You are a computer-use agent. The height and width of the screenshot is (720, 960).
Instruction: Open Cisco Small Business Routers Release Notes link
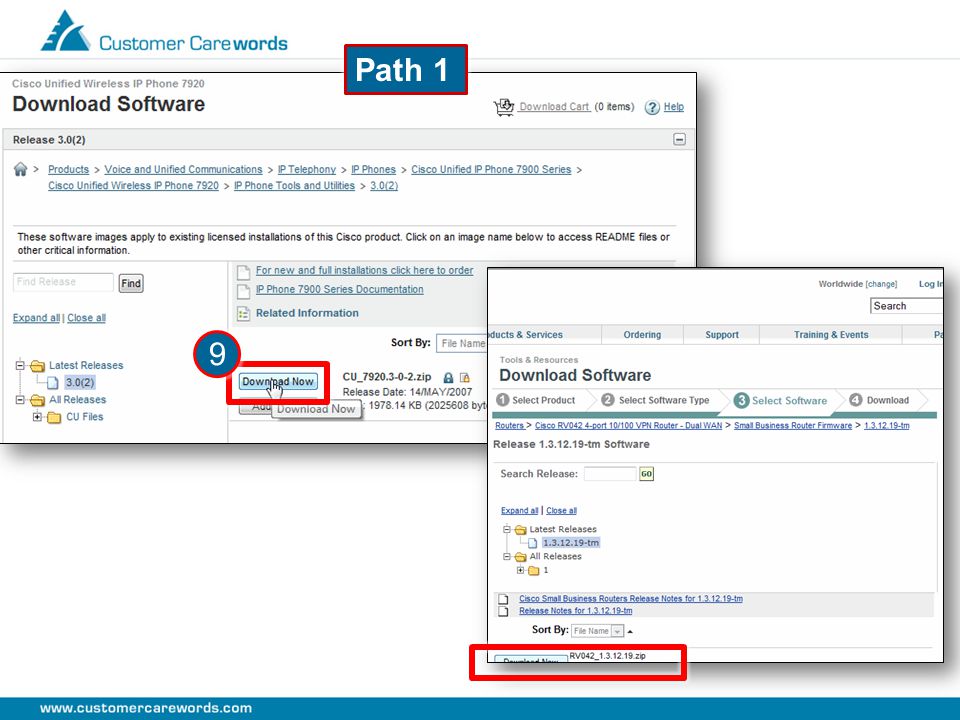(631, 599)
